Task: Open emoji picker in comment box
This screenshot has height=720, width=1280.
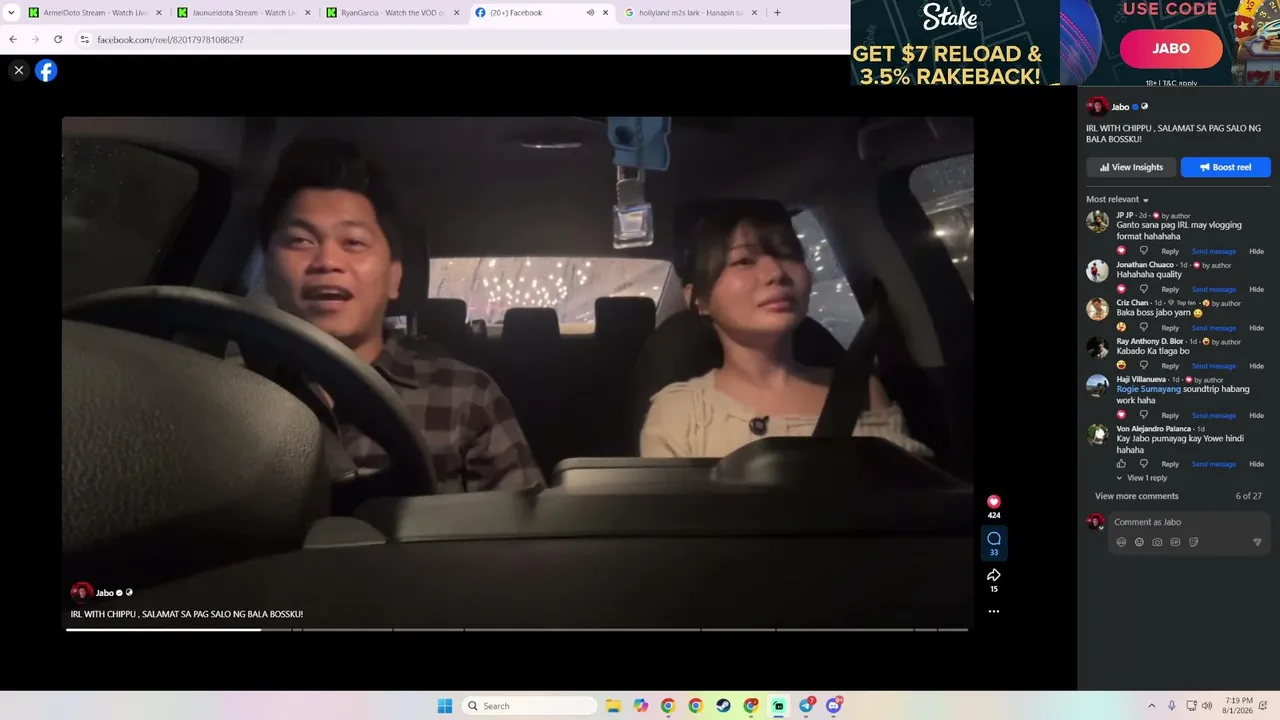Action: click(x=1139, y=542)
